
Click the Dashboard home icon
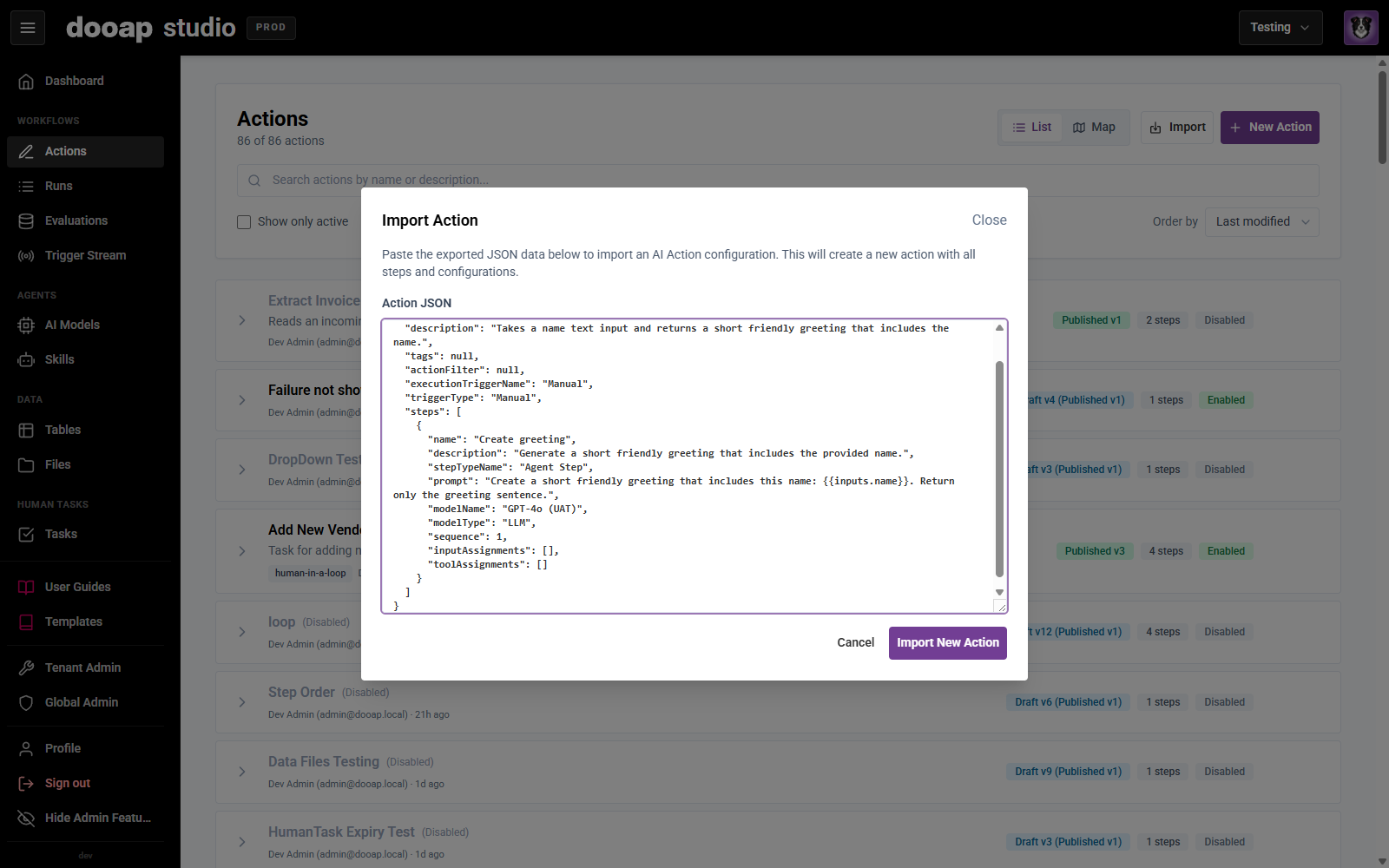click(26, 81)
